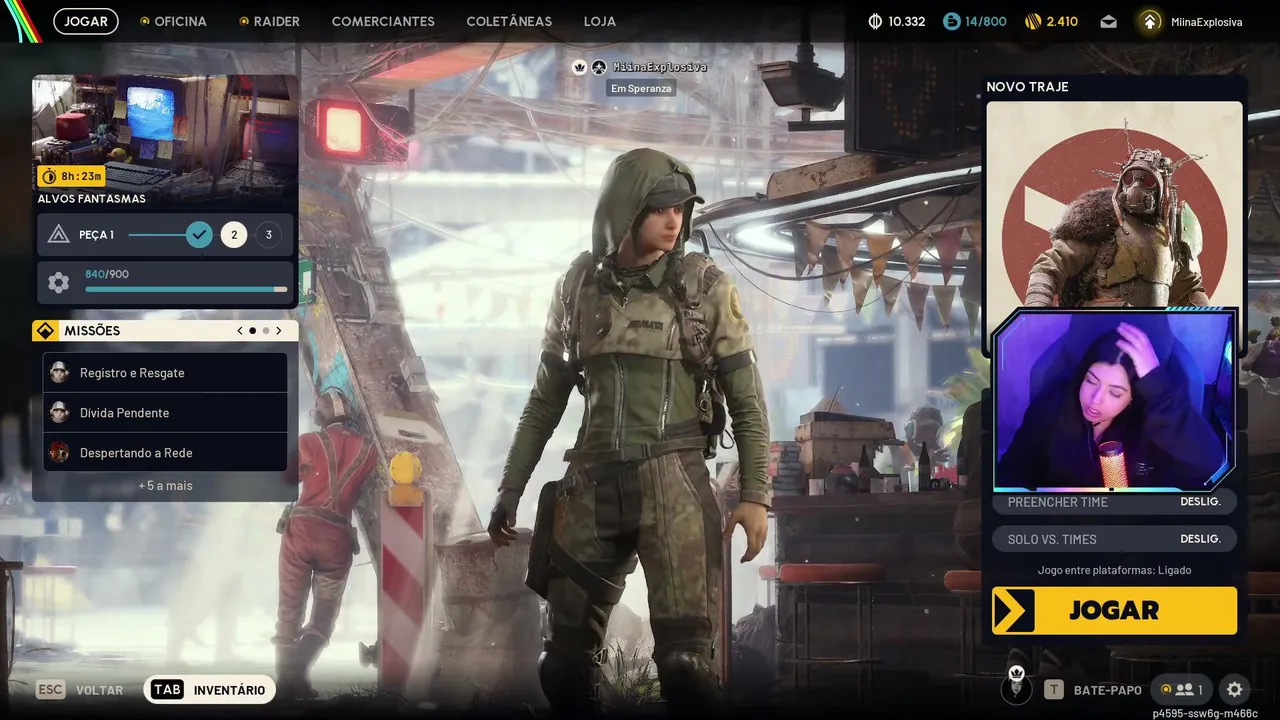Click the crowned party leader avatar icon
The width and height of the screenshot is (1280, 720).
tap(1017, 685)
